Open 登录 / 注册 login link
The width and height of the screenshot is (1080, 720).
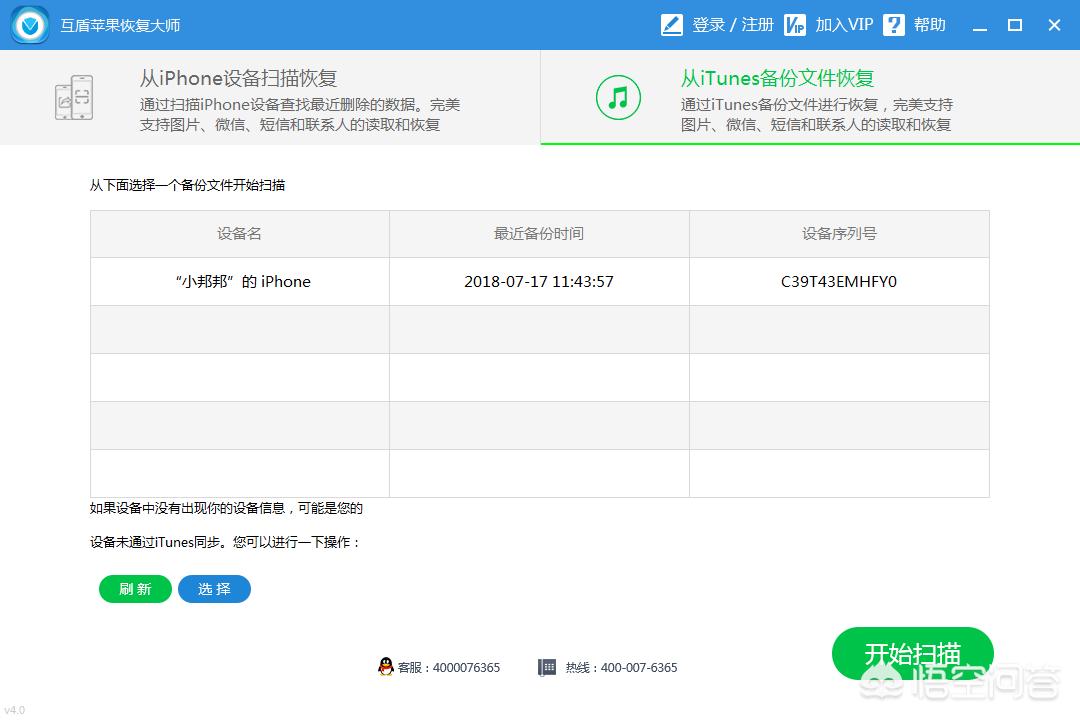(x=733, y=25)
